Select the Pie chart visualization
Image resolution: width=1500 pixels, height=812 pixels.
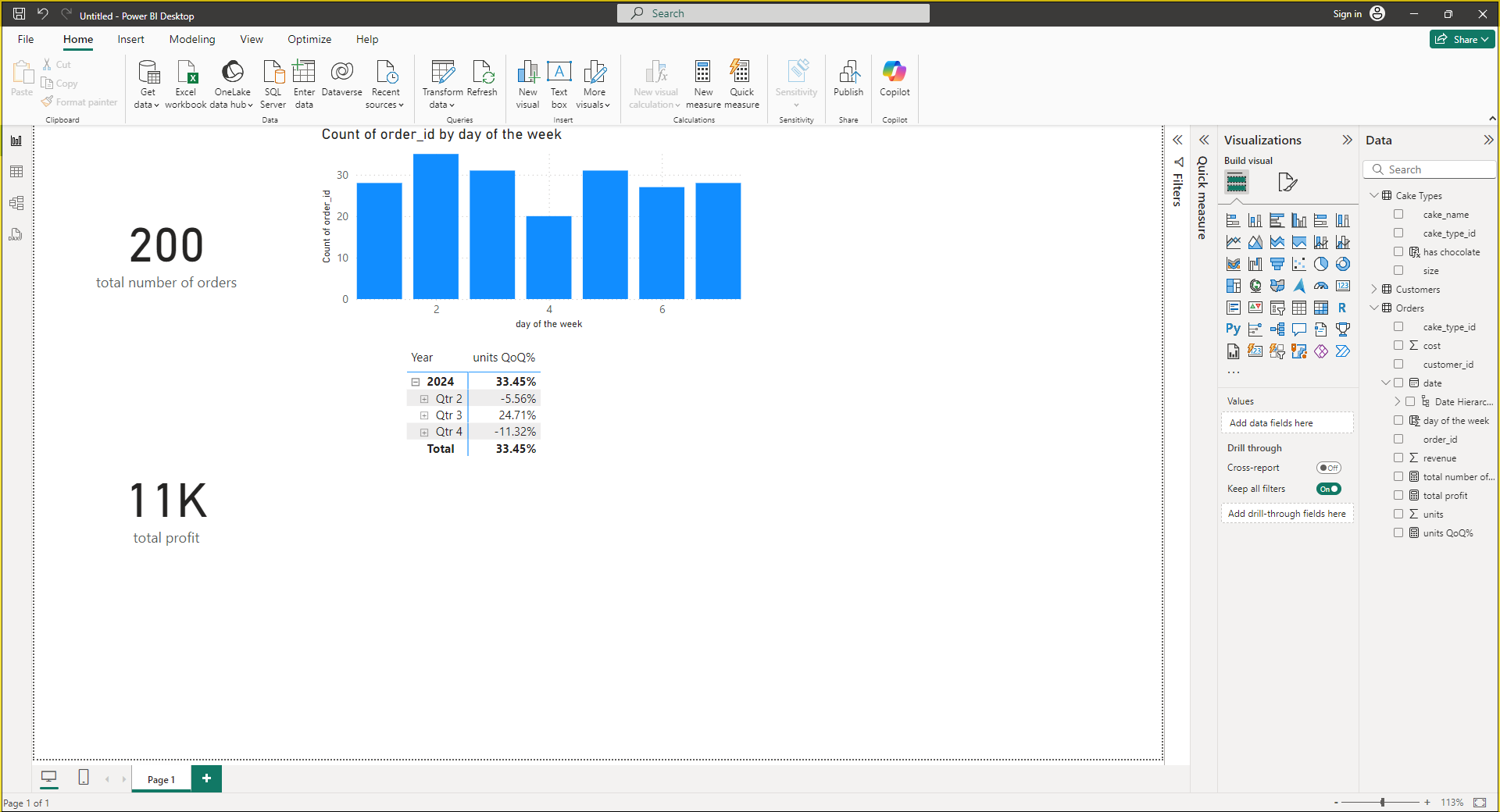(1321, 264)
